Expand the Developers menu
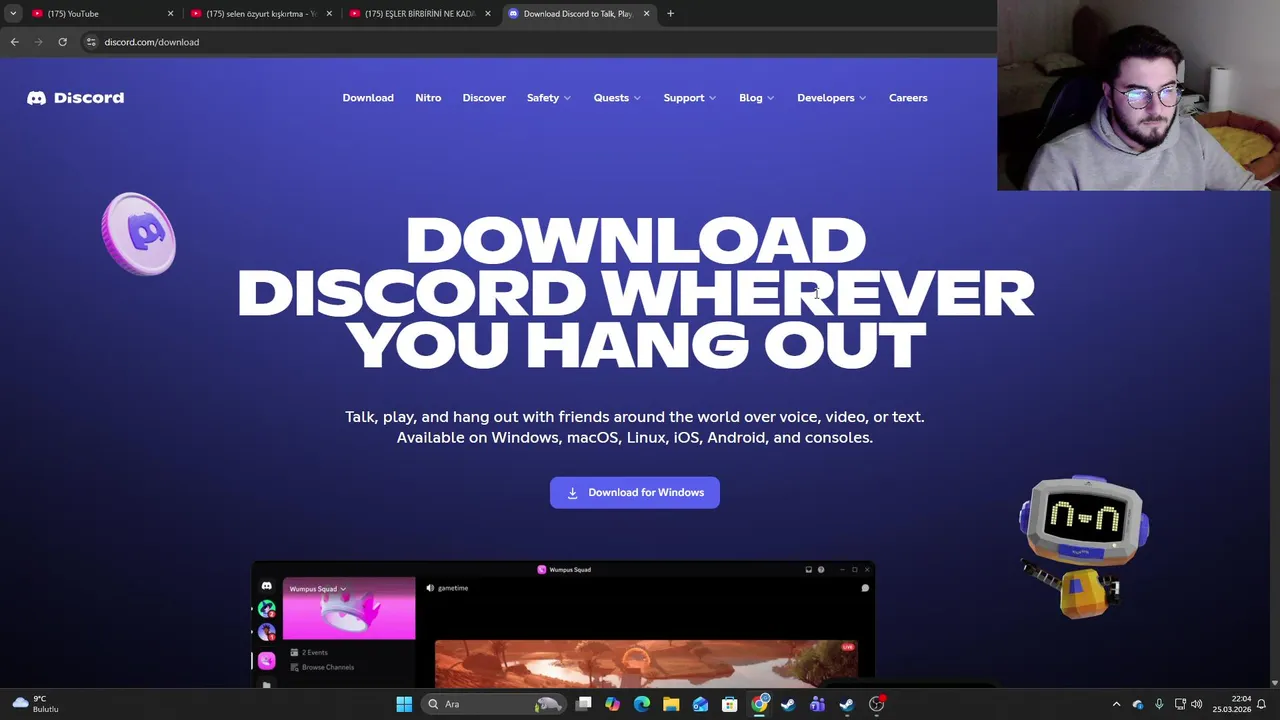Image resolution: width=1280 pixels, height=720 pixels. coord(832,98)
